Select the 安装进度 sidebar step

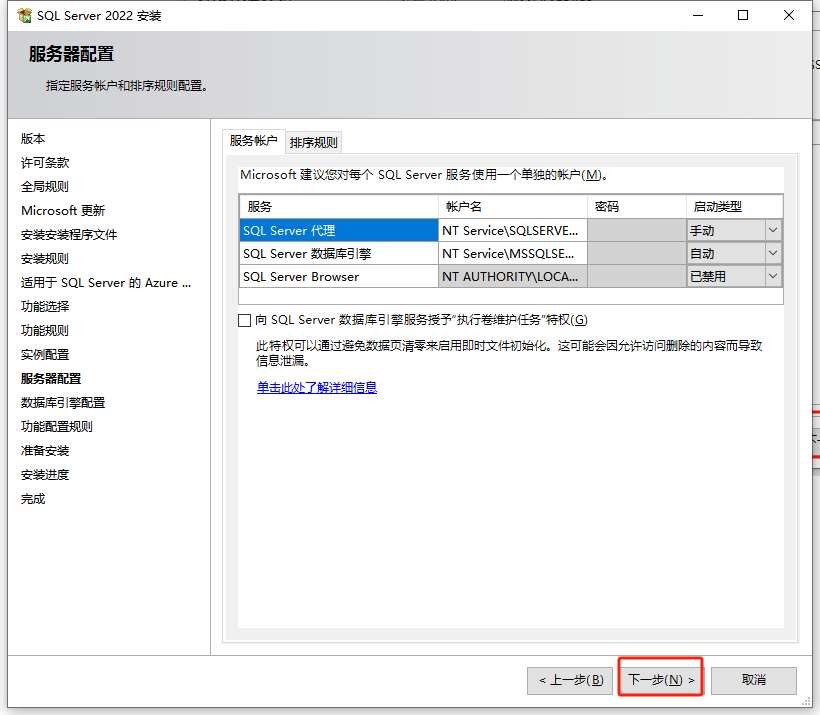click(45, 475)
